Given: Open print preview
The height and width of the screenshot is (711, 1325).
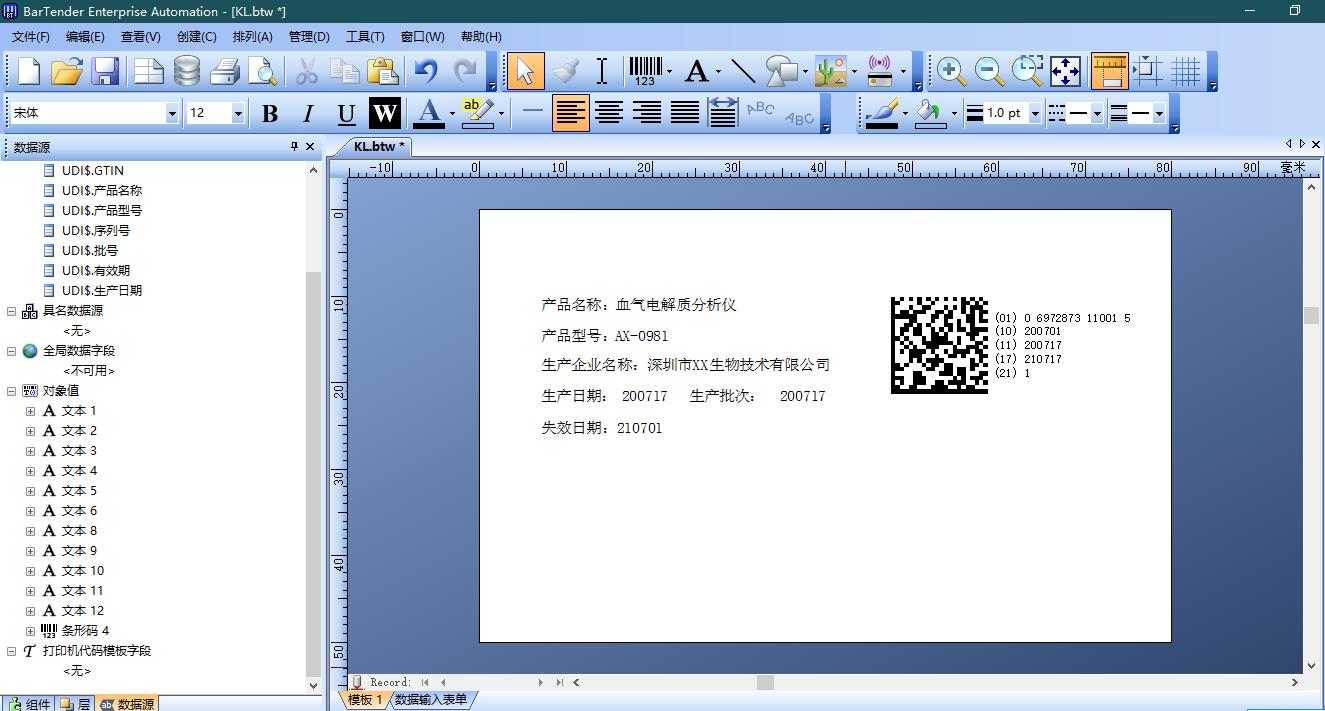Looking at the screenshot, I should 262,71.
